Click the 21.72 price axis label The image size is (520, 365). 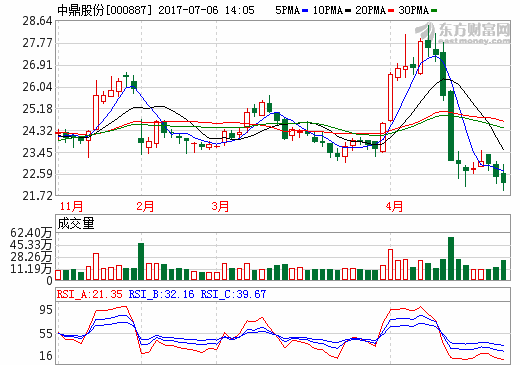coord(37,196)
